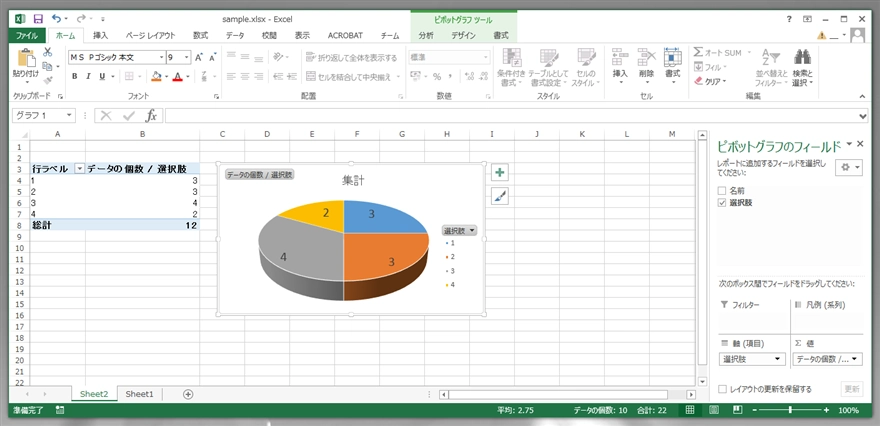Click the Cut scissors icon
Image resolution: width=880 pixels, height=426 pixels.
pyautogui.click(x=48, y=52)
